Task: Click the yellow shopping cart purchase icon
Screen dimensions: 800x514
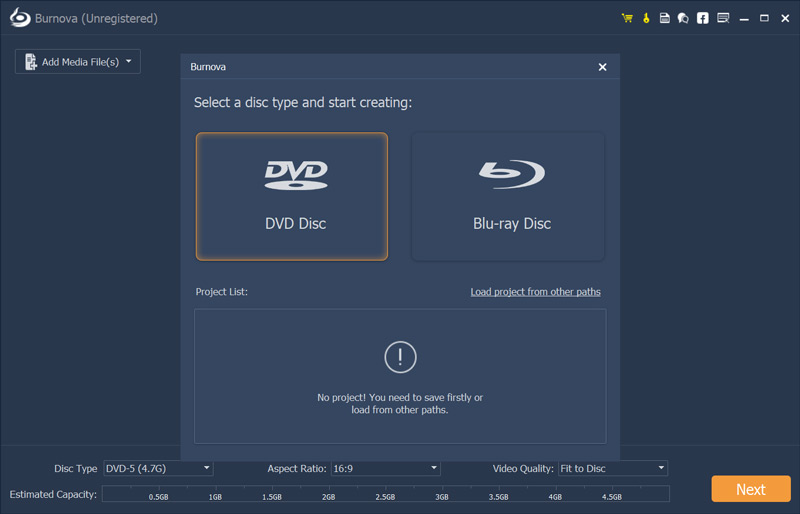Action: [627, 18]
